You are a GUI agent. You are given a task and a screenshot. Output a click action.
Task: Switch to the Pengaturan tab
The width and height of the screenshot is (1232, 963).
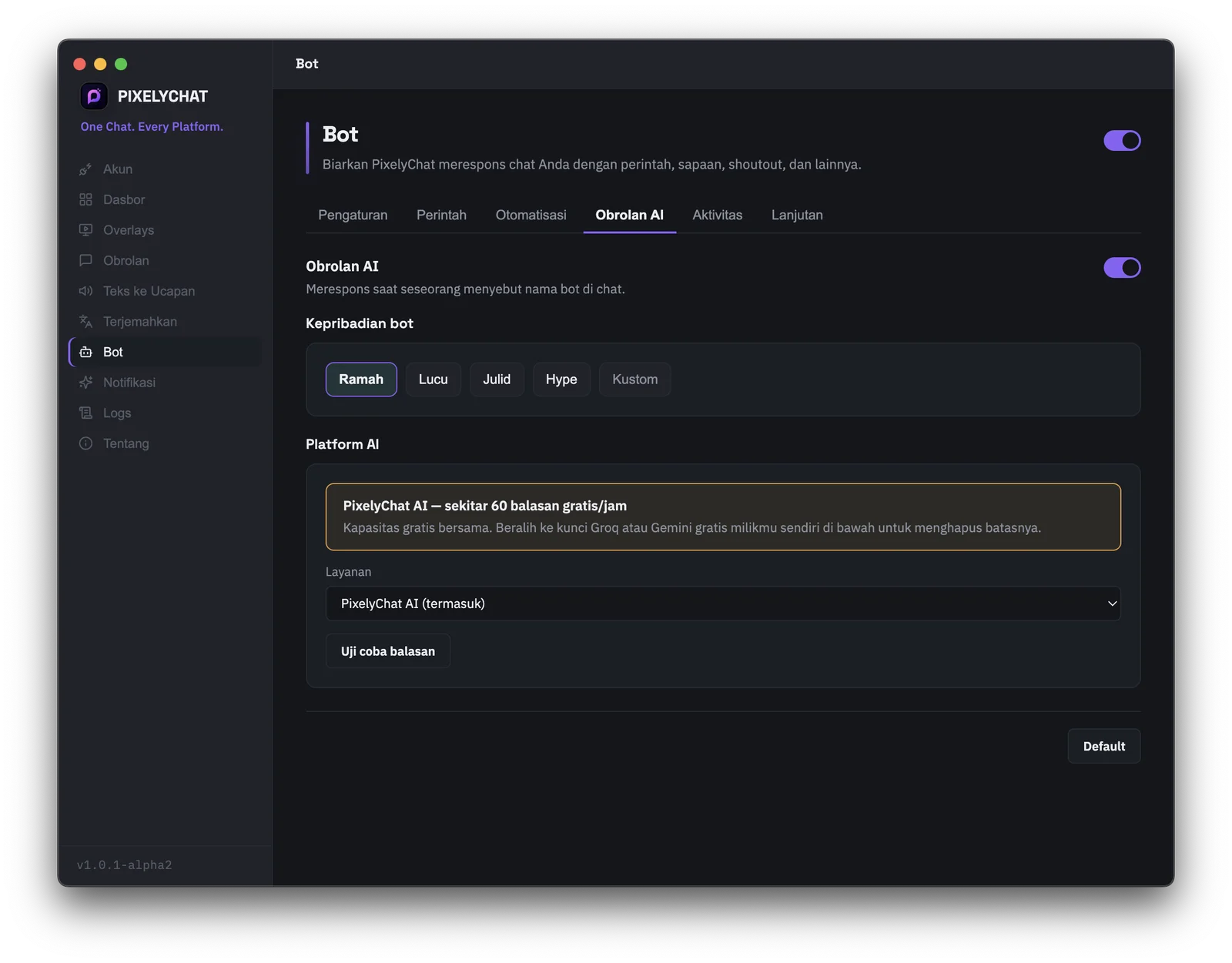click(353, 215)
